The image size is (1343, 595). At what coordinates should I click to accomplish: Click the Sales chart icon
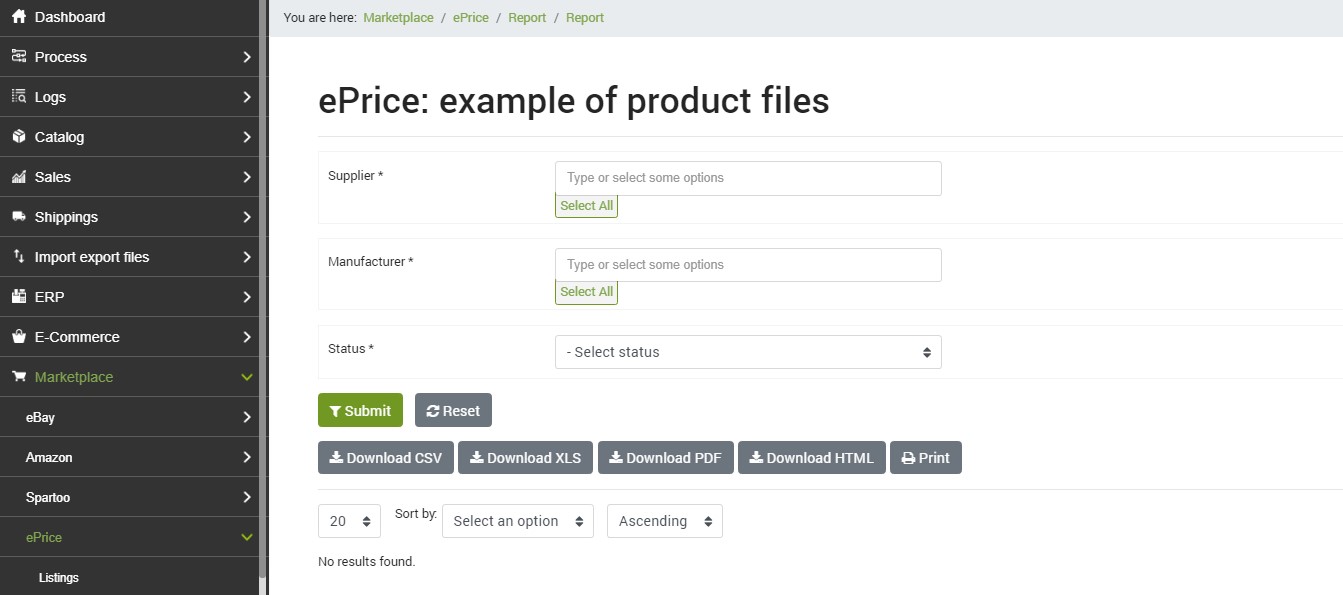[18, 177]
